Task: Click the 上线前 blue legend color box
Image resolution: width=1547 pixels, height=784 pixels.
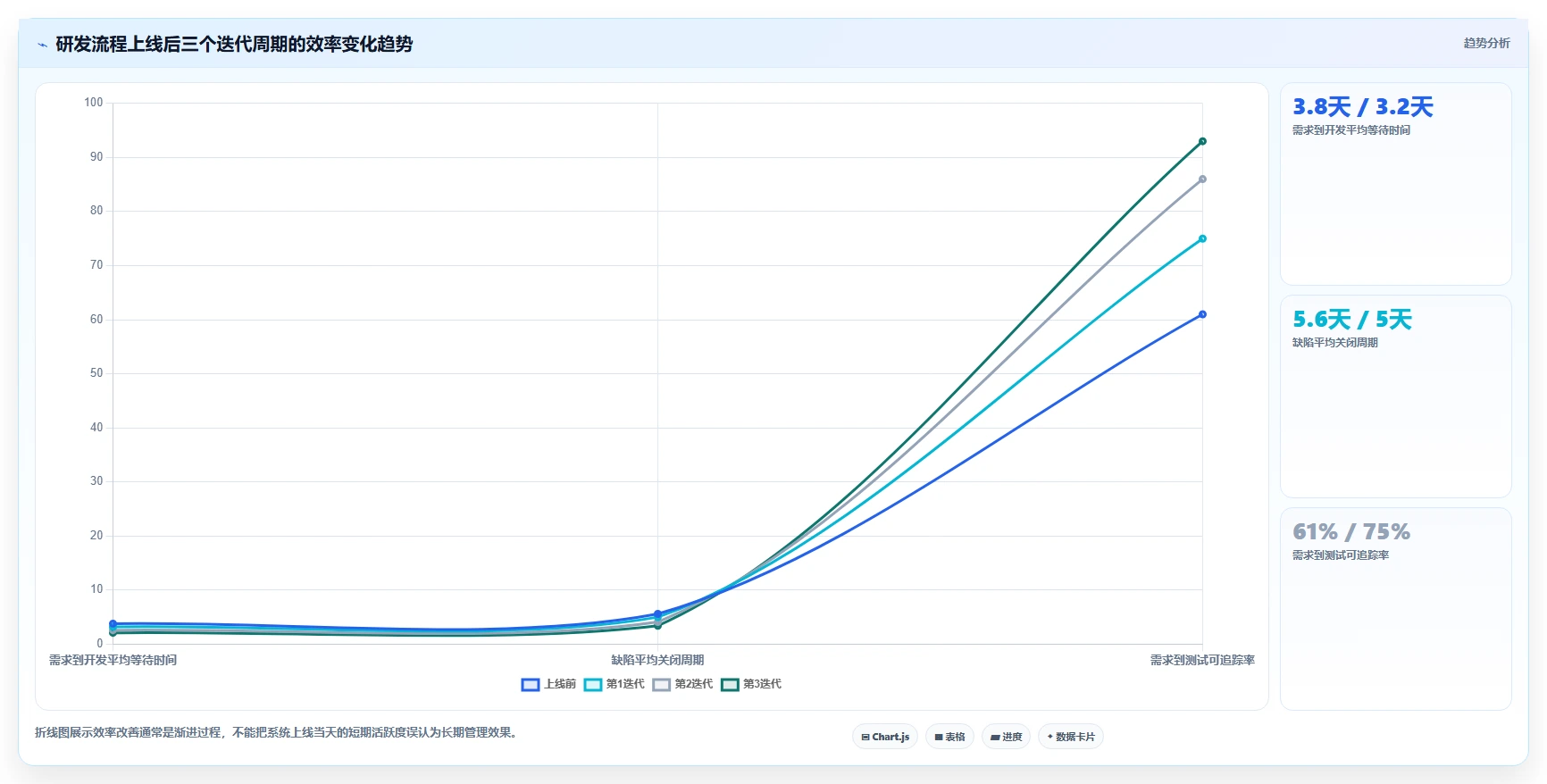Action: [x=531, y=685]
